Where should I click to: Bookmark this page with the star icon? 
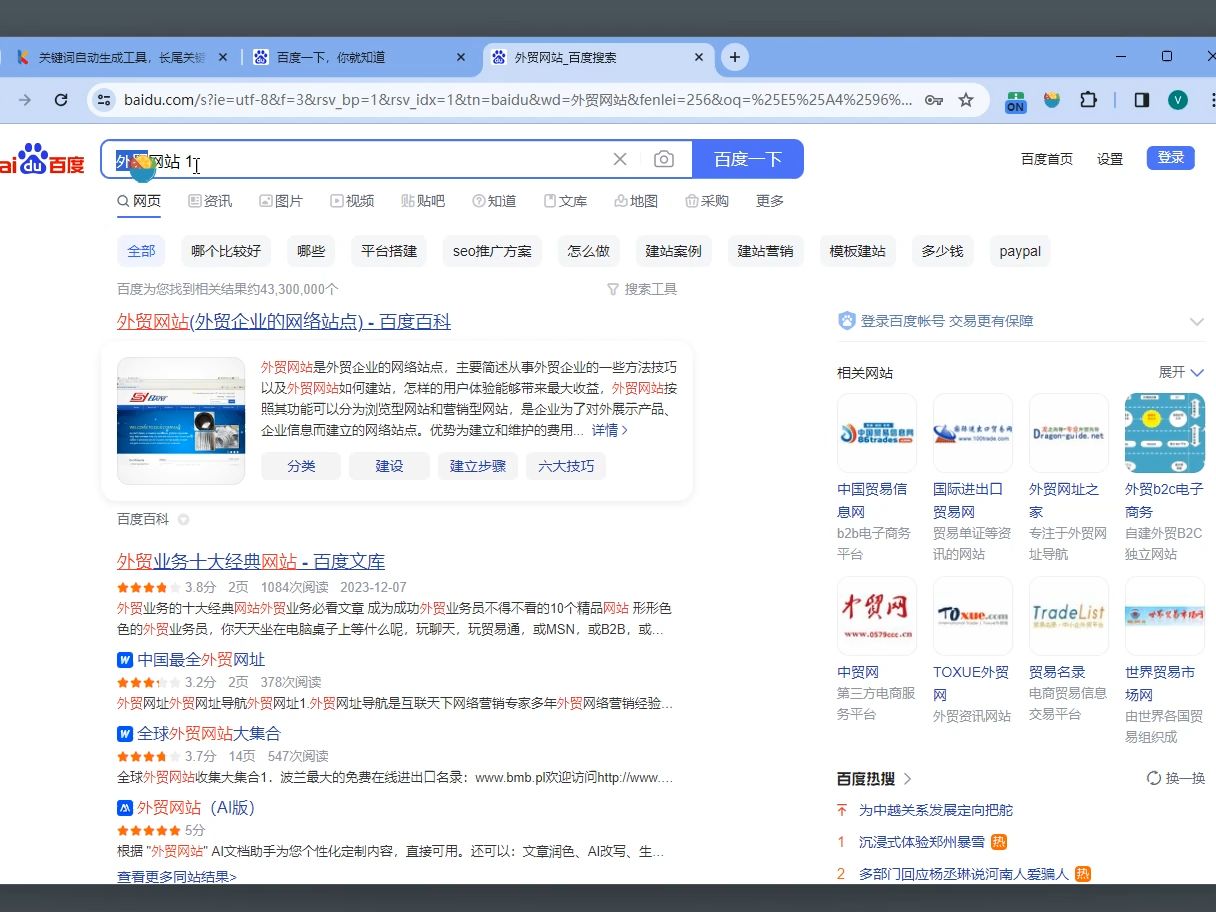966,100
